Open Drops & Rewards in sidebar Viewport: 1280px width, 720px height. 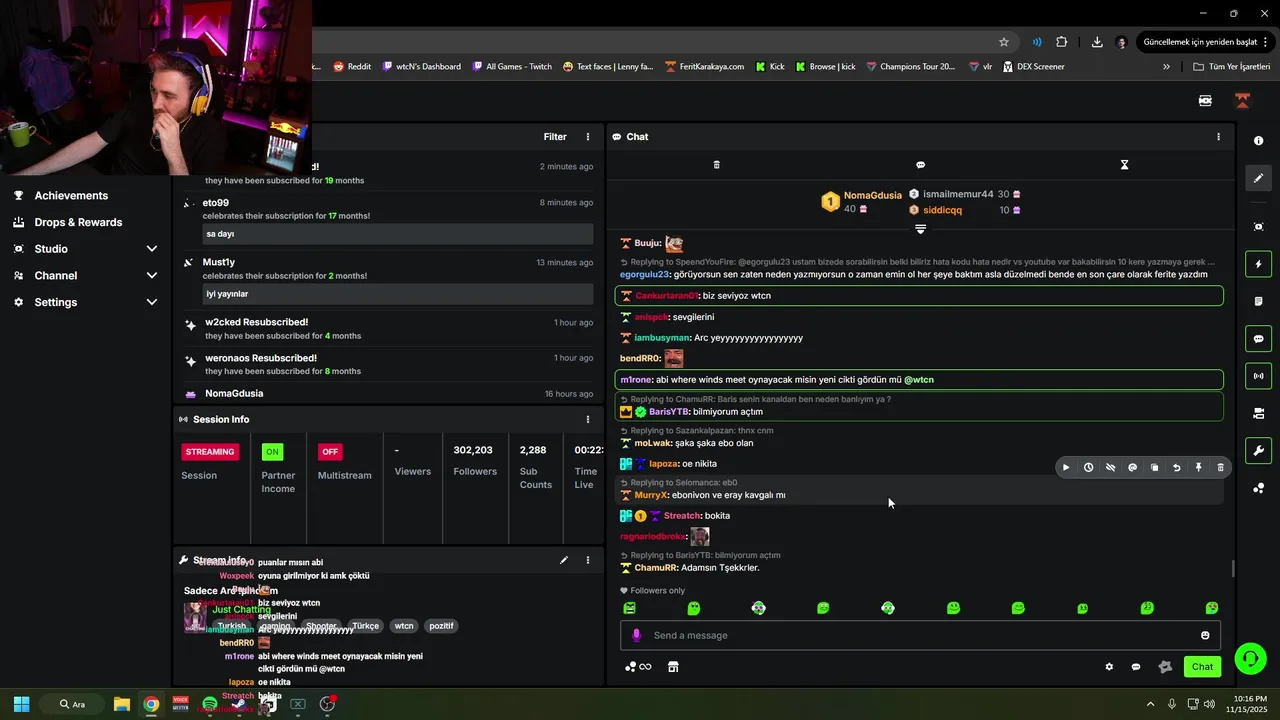tap(78, 222)
